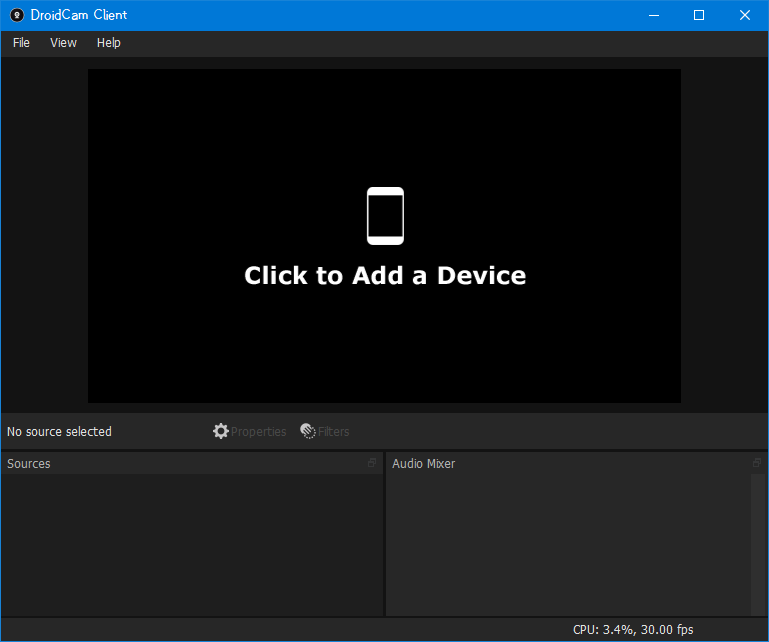
Task: Click the Properties gear icon
Action: [x=221, y=431]
